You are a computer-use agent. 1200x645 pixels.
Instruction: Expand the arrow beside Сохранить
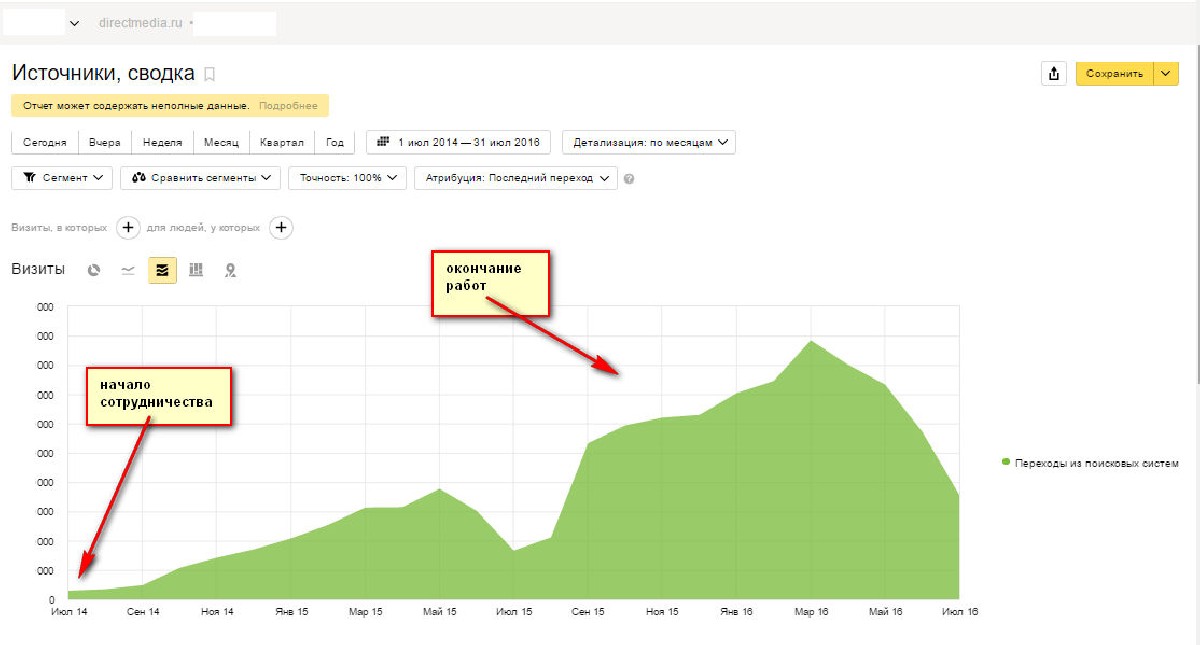click(1167, 74)
